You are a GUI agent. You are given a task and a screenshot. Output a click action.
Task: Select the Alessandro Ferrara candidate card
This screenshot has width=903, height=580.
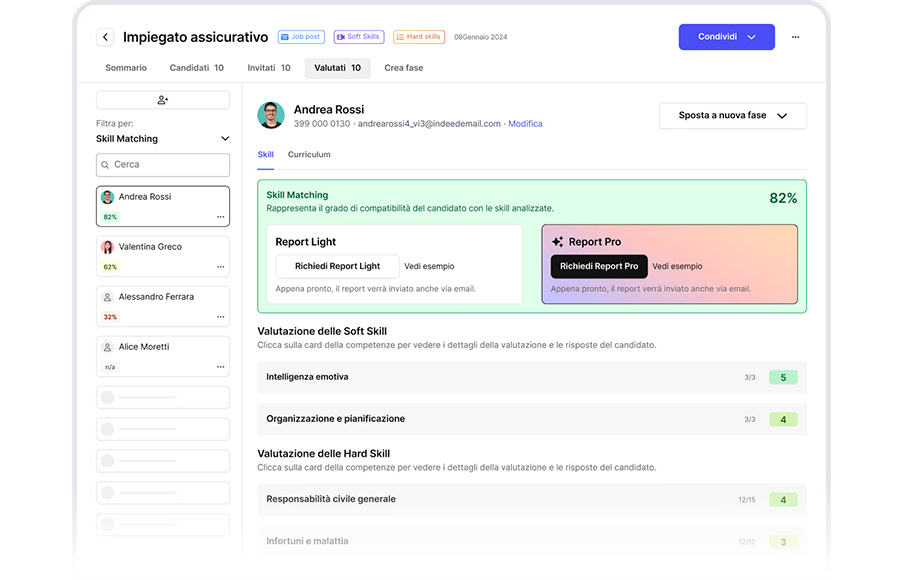click(x=163, y=306)
